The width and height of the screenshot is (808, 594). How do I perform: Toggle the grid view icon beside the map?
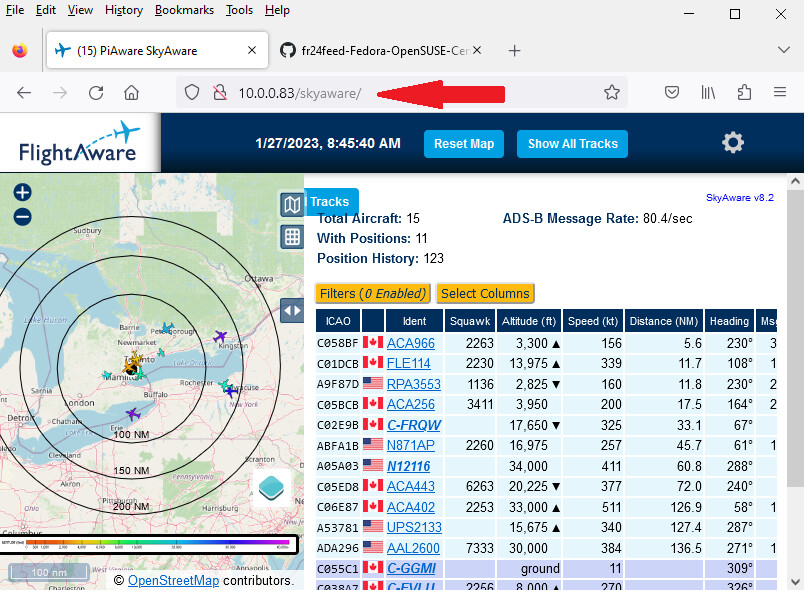292,237
